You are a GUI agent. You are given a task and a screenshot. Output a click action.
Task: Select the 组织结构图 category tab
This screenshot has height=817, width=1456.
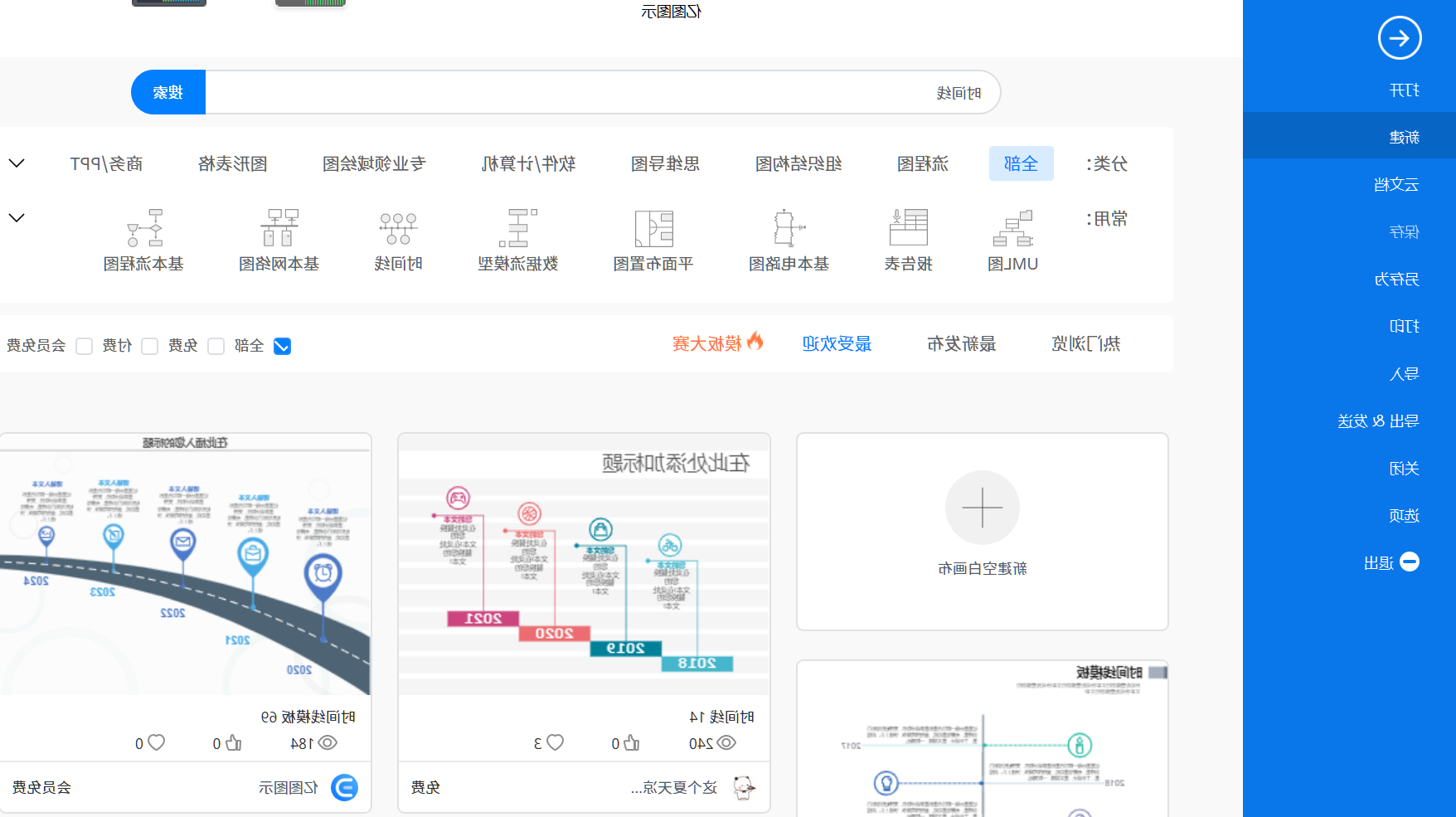click(x=798, y=163)
